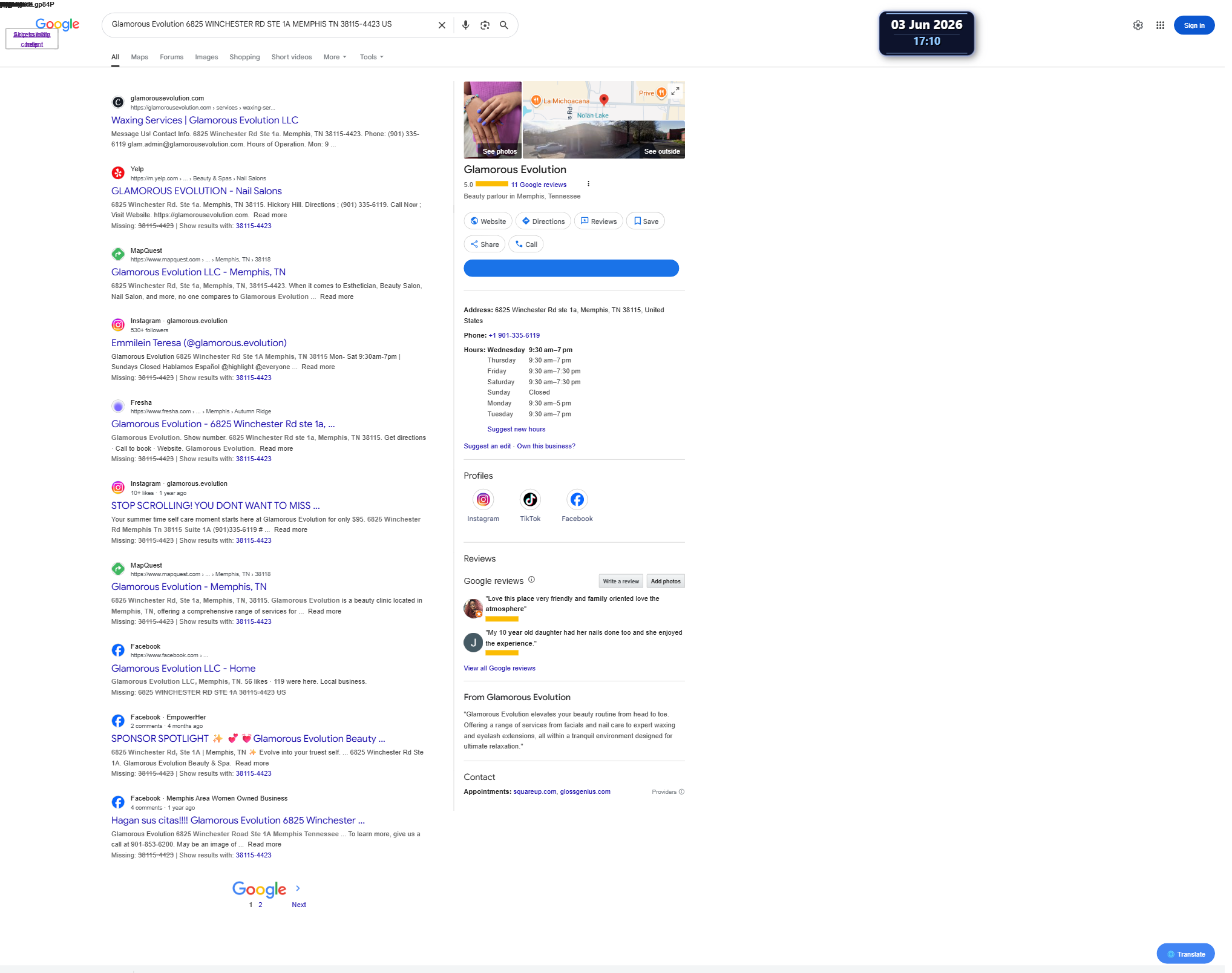Start voice search with the microphone icon
Viewport: 1232px width, 973px height.
pyautogui.click(x=465, y=25)
